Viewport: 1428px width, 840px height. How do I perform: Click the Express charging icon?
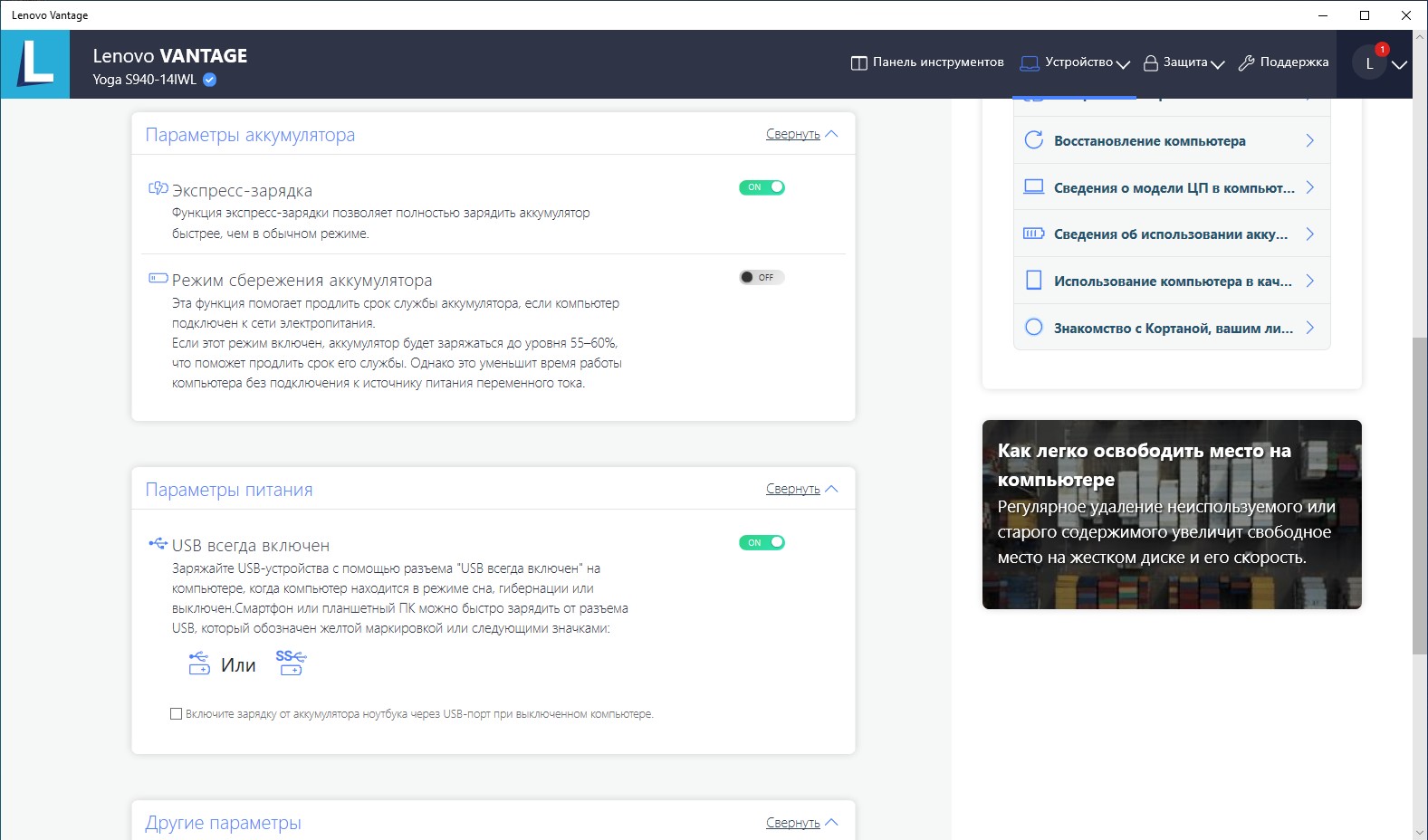[158, 188]
